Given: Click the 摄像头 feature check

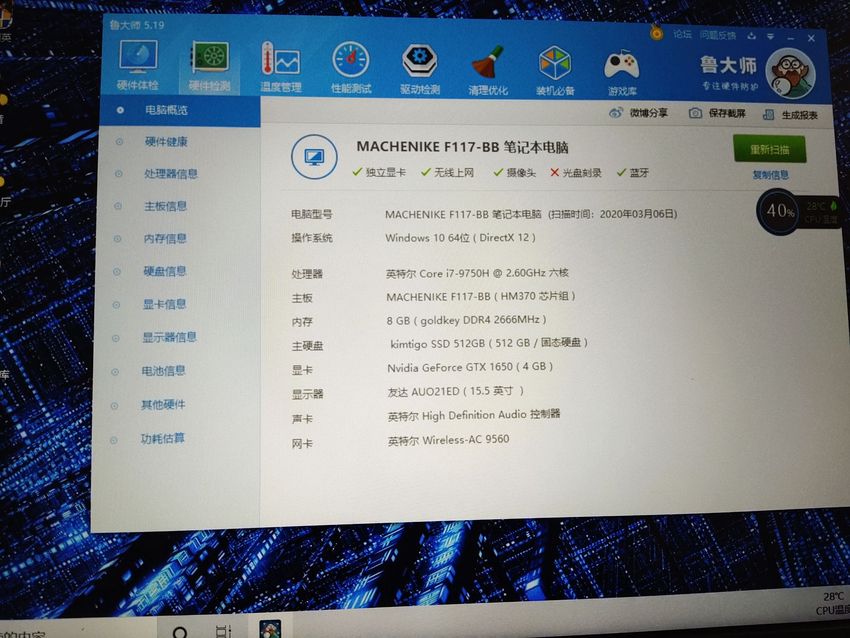Looking at the screenshot, I should (x=514, y=172).
